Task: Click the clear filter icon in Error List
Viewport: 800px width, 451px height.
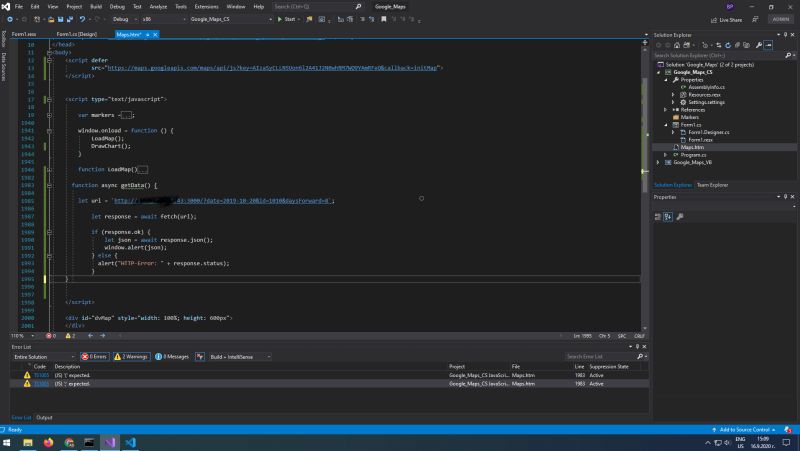Action: pos(200,357)
